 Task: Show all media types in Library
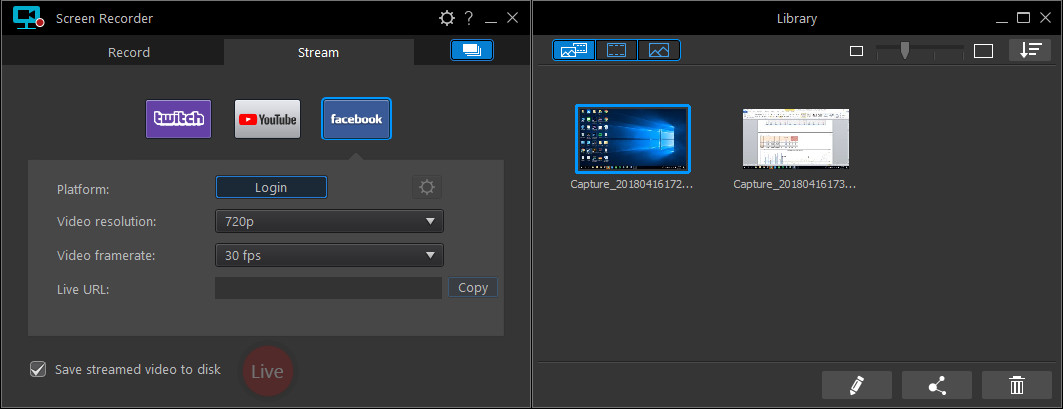(574, 50)
